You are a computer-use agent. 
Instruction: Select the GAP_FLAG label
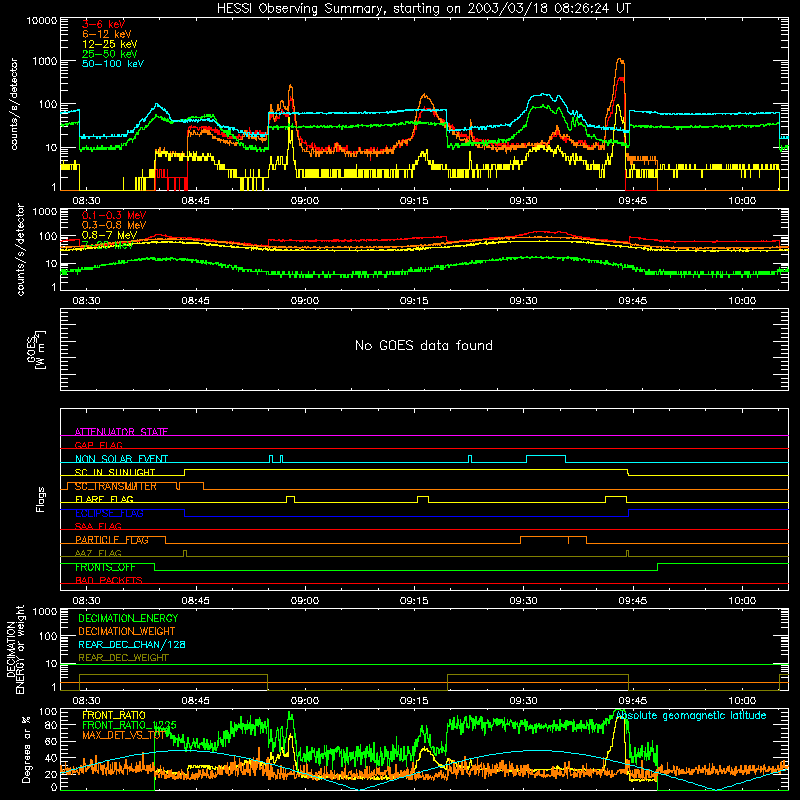[98, 445]
